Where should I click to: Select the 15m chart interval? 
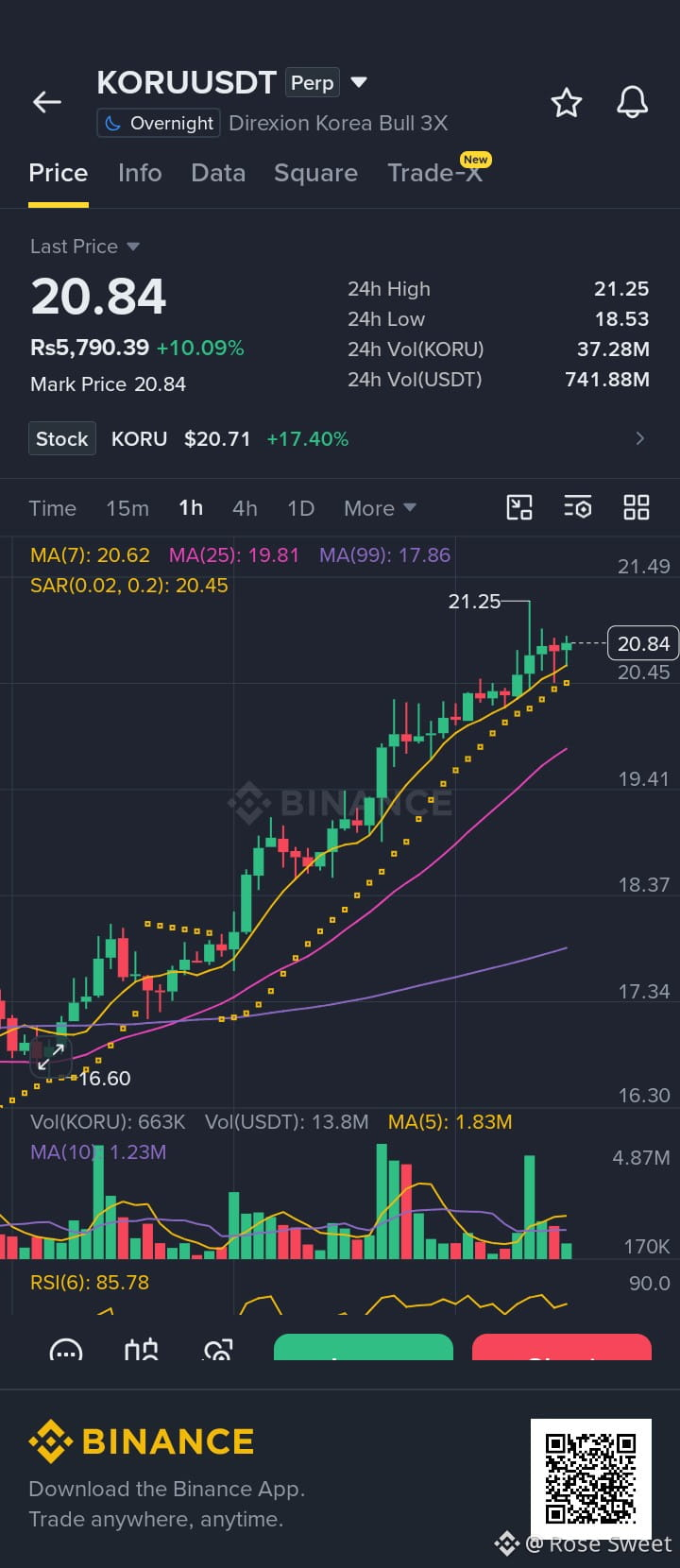coord(127,508)
